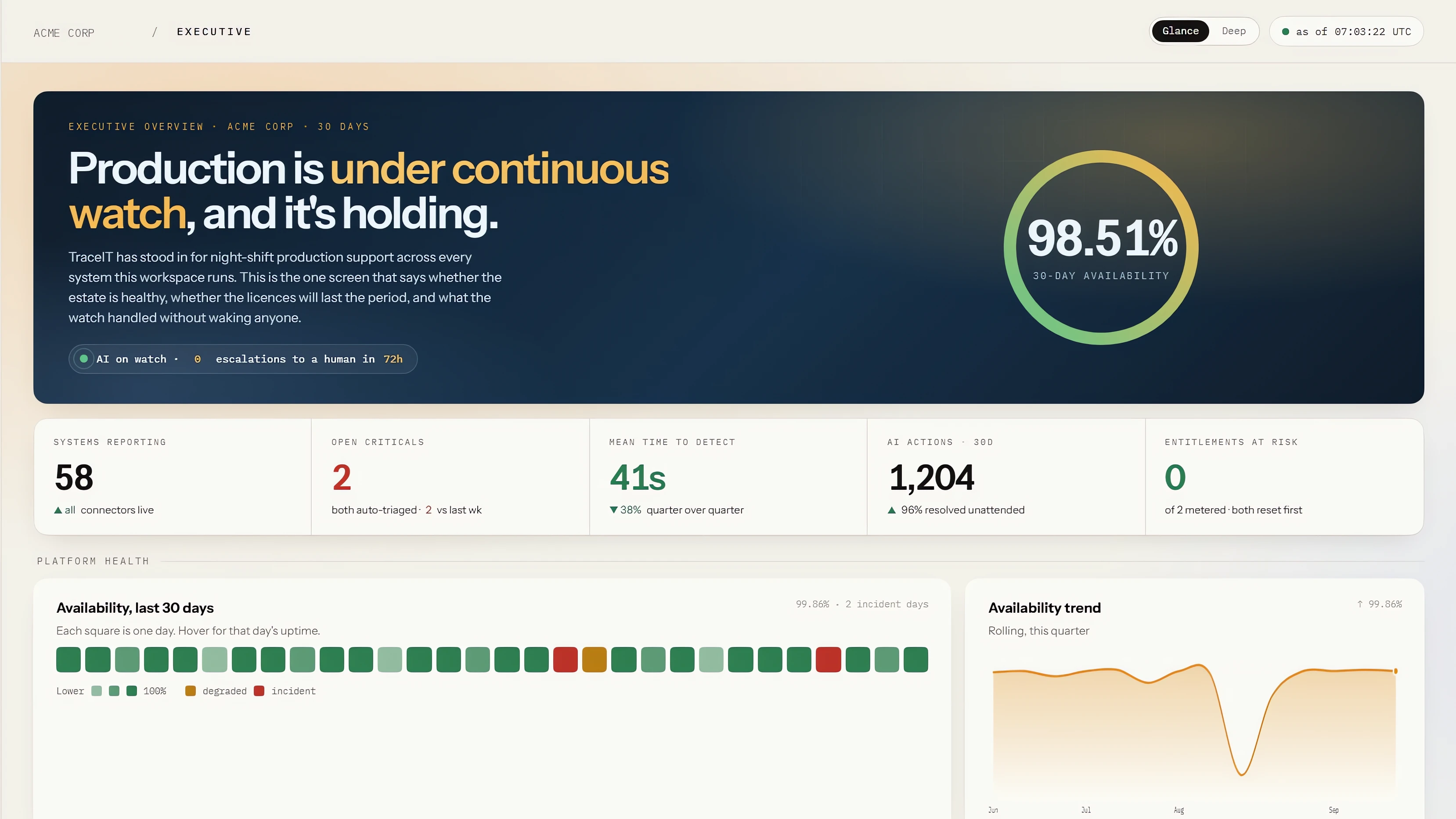The image size is (1456, 819).
Task: Click the 'as of 07:03:22 UTC' status pill
Action: [1346, 32]
